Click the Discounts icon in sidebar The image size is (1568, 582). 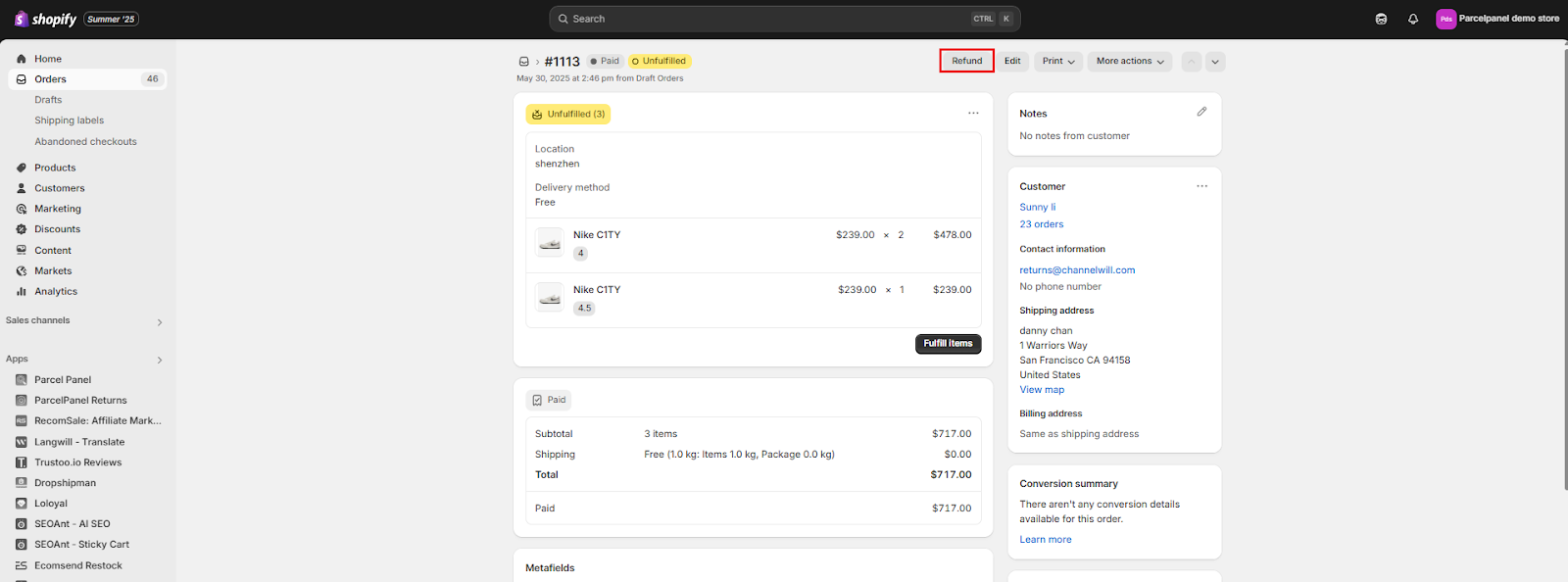(x=22, y=229)
